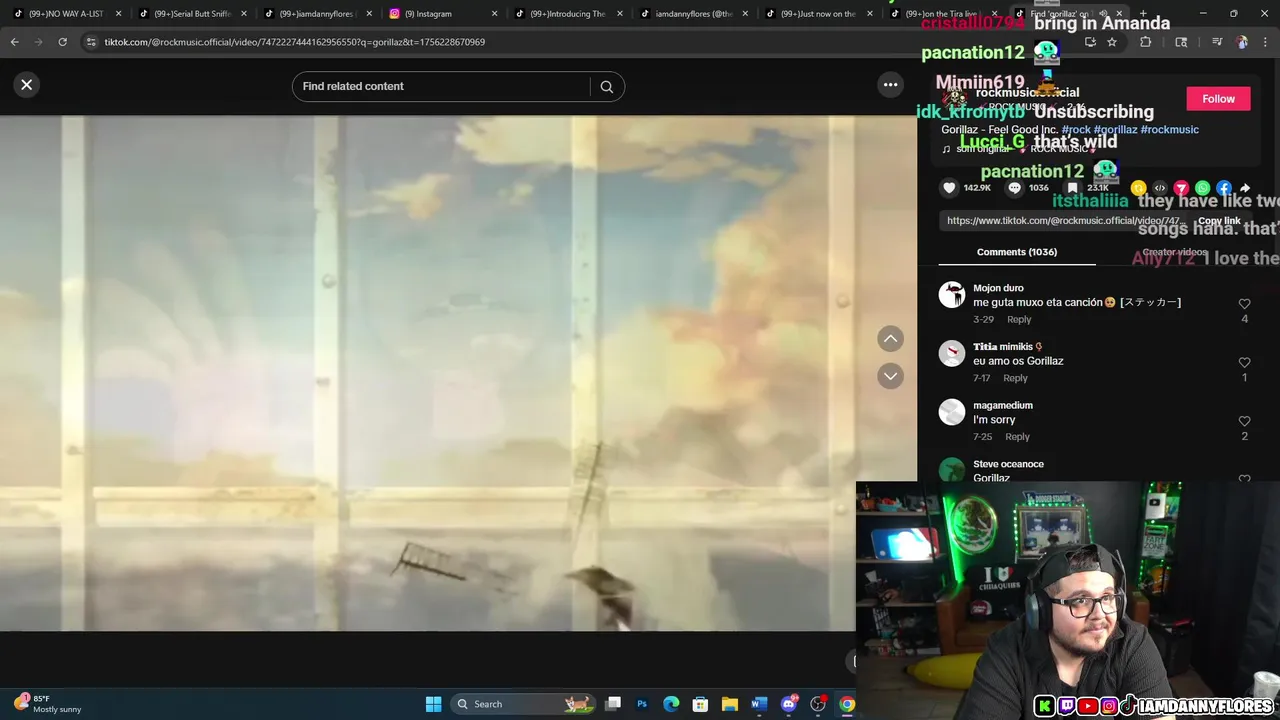Follow the rockmusic.official account
Screen dimensions: 1280x720
[x=1218, y=99]
